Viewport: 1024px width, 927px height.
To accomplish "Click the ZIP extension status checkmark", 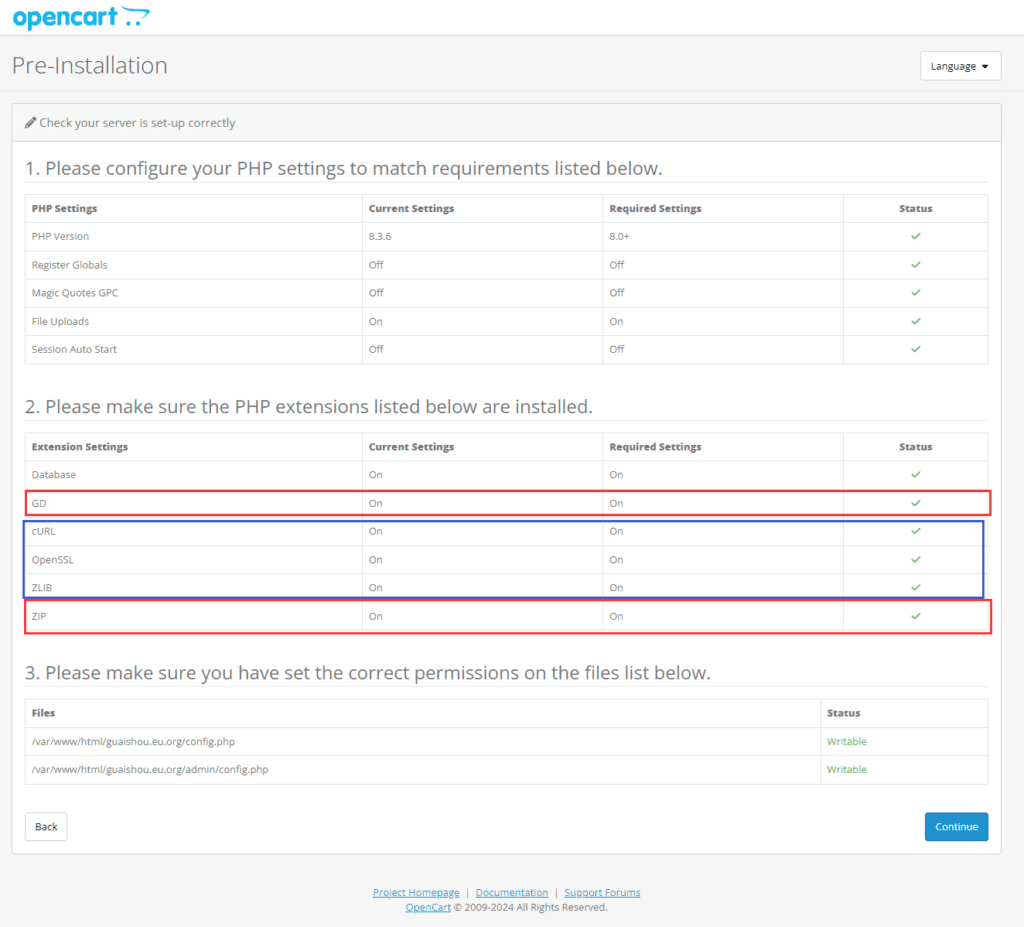I will click(x=914, y=616).
